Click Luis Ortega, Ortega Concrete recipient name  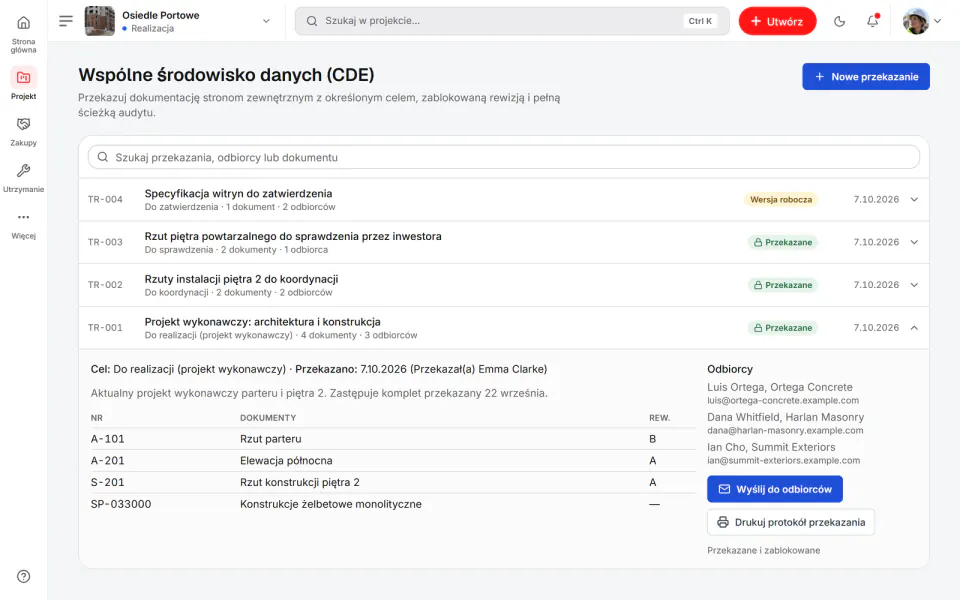click(x=779, y=388)
